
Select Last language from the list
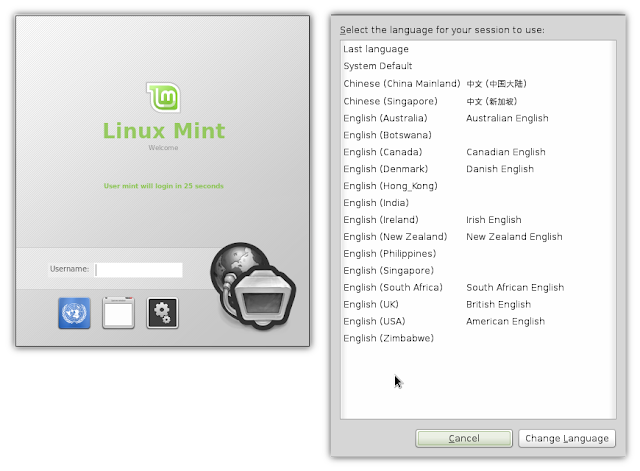pos(376,49)
